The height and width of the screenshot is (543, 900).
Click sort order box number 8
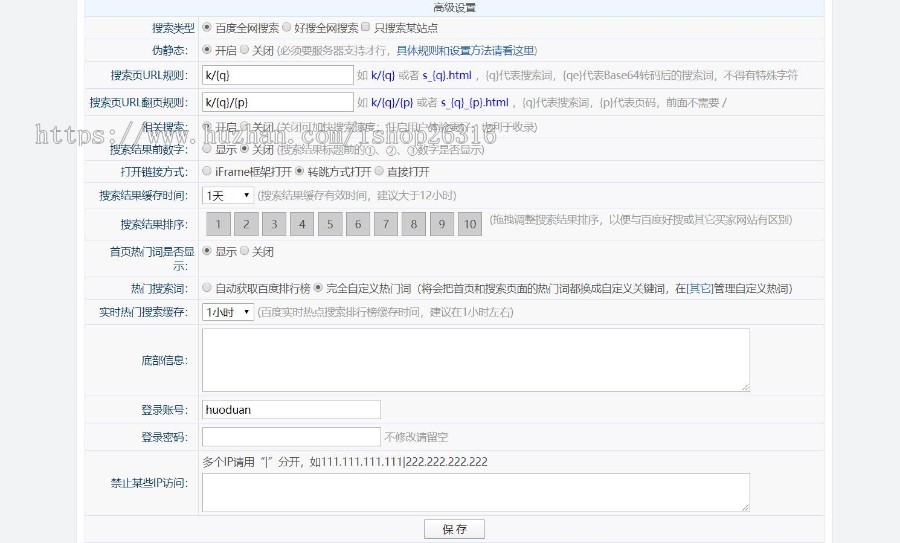click(x=414, y=224)
